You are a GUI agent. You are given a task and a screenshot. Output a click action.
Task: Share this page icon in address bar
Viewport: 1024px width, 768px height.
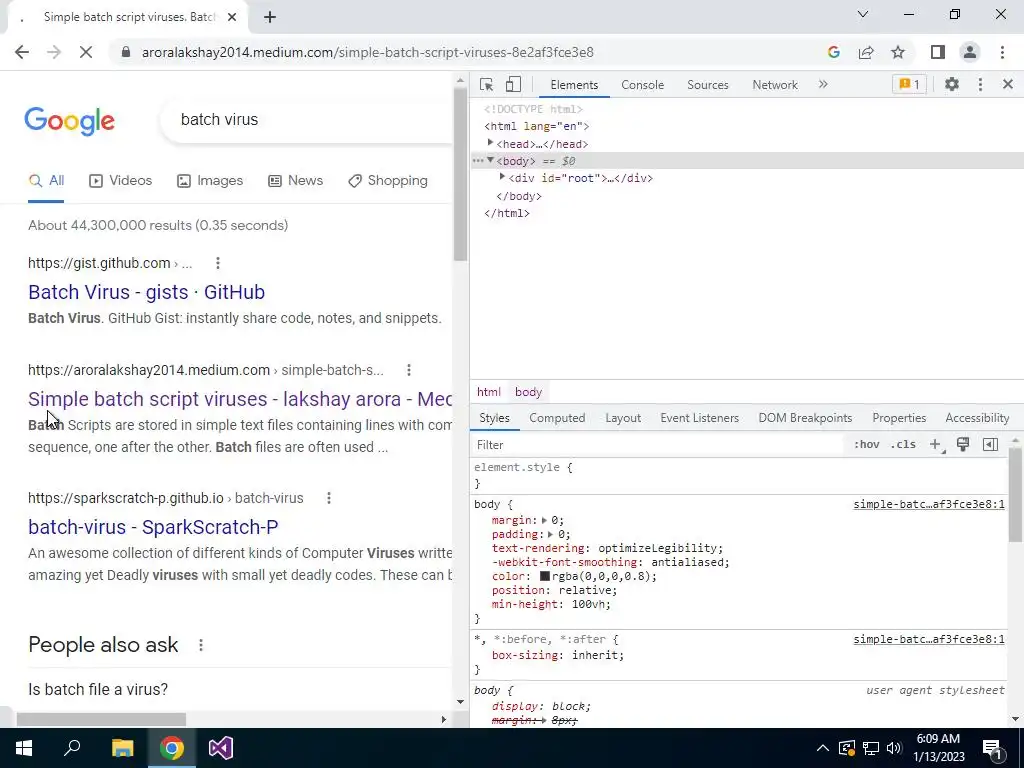866,52
